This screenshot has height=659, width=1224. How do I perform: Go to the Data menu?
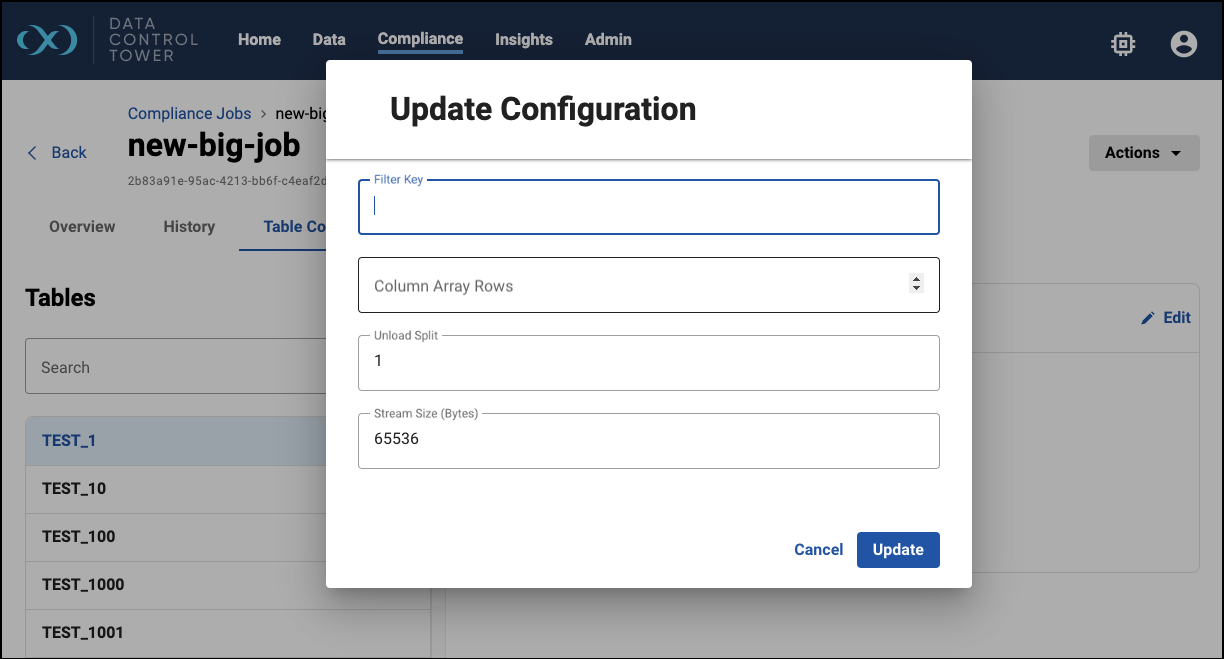tap(328, 40)
